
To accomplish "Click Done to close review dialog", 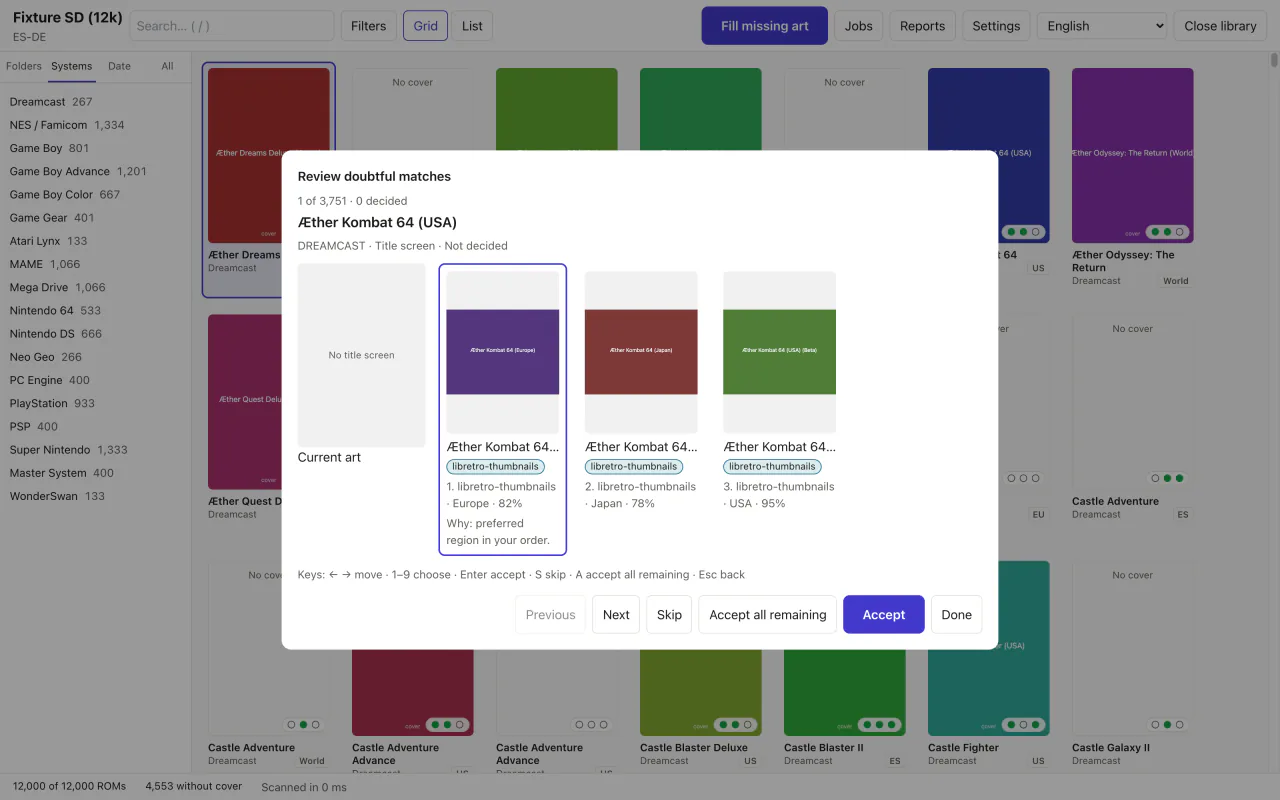I will [956, 614].
